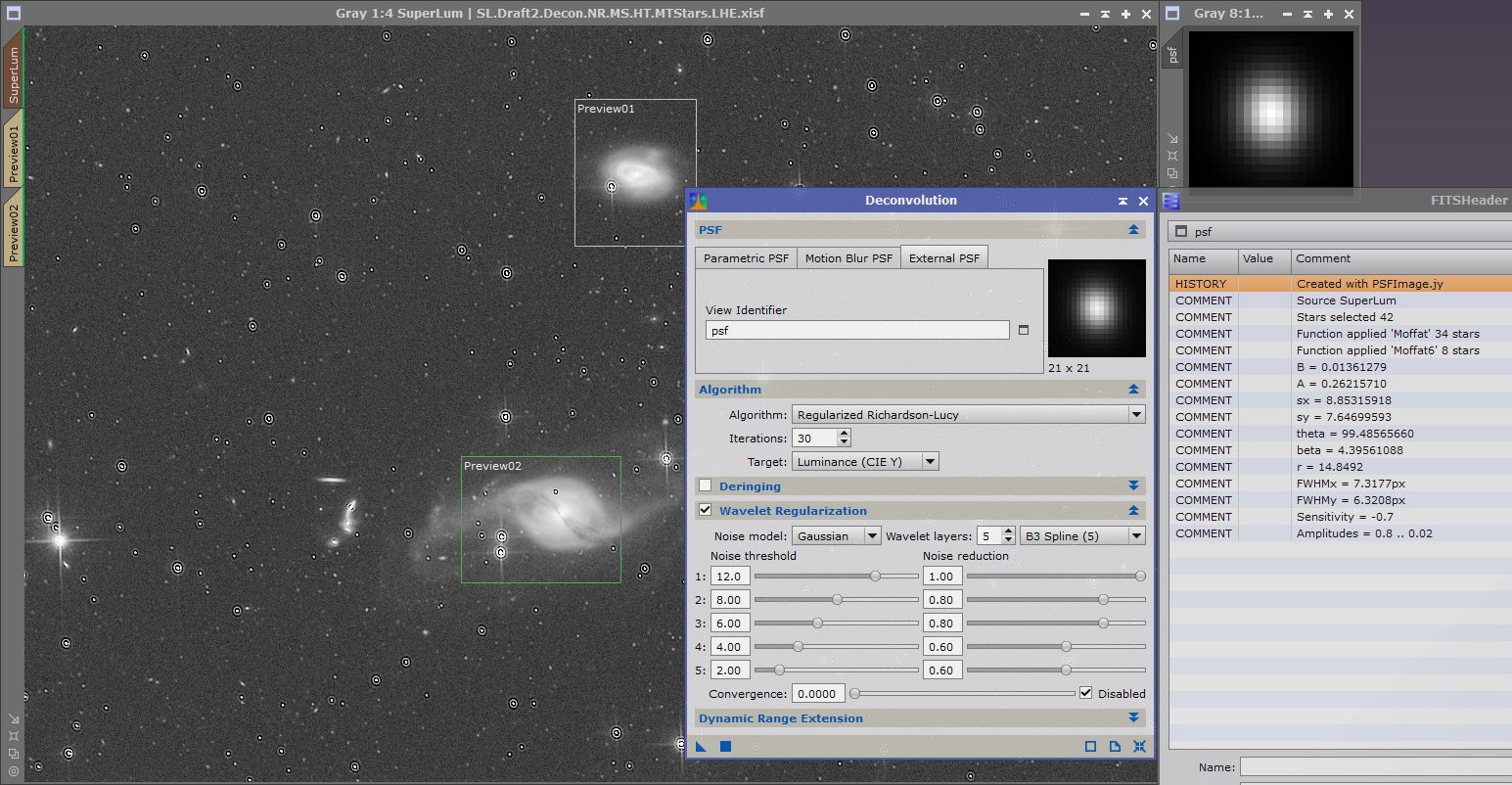The width and height of the screenshot is (1512, 785).
Task: Expand the Dynamic Range Extension section
Action: click(1133, 717)
